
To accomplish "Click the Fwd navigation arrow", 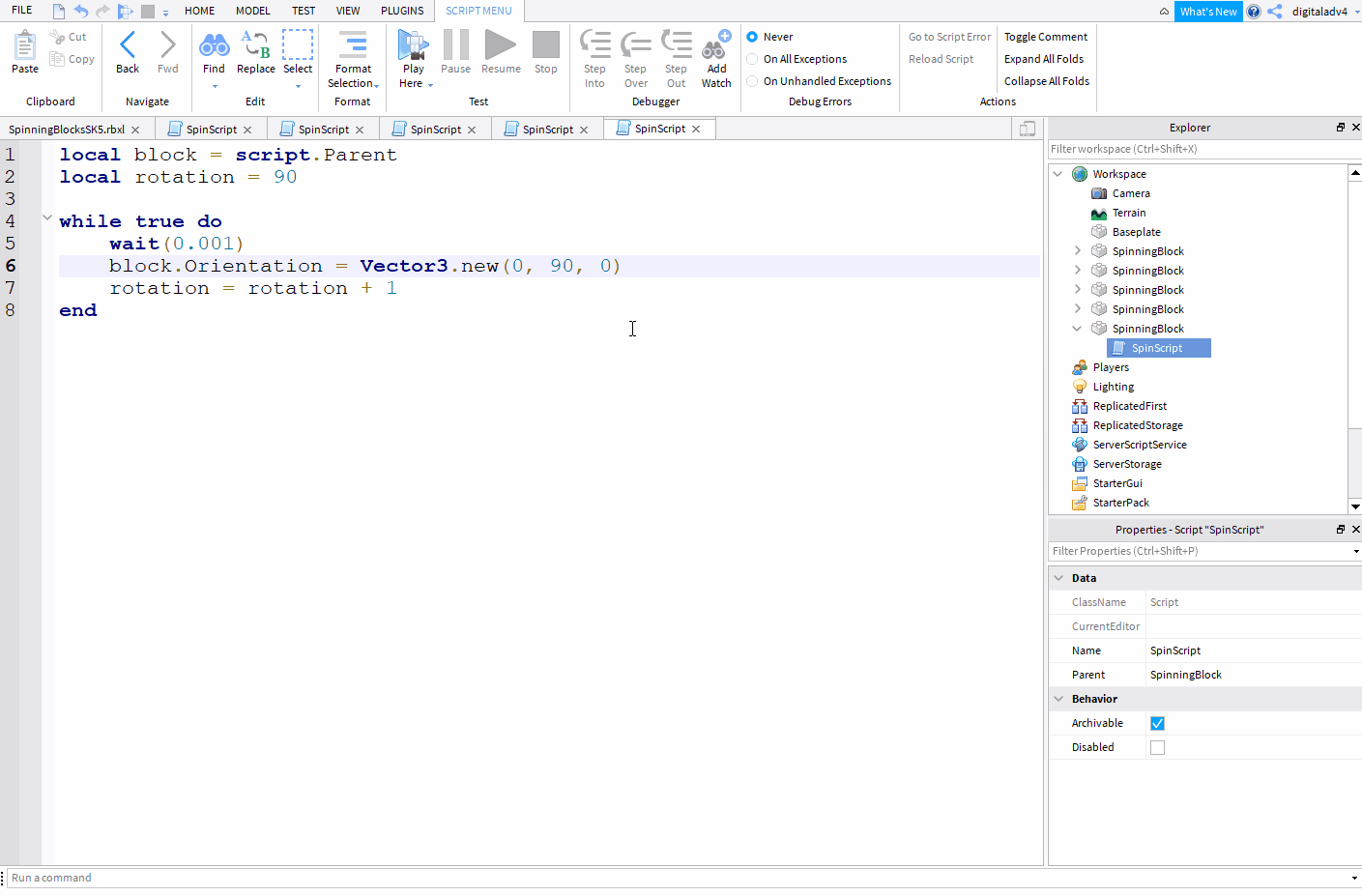I will point(168,44).
